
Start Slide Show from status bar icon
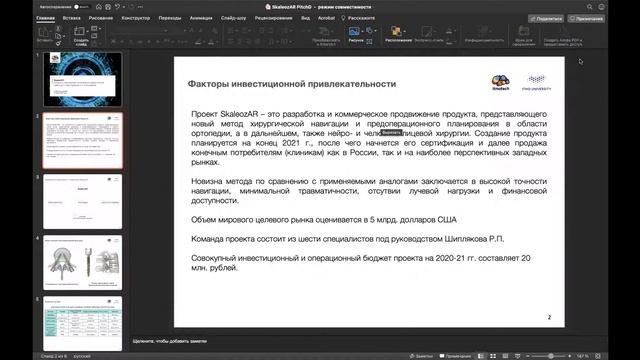coord(518,356)
